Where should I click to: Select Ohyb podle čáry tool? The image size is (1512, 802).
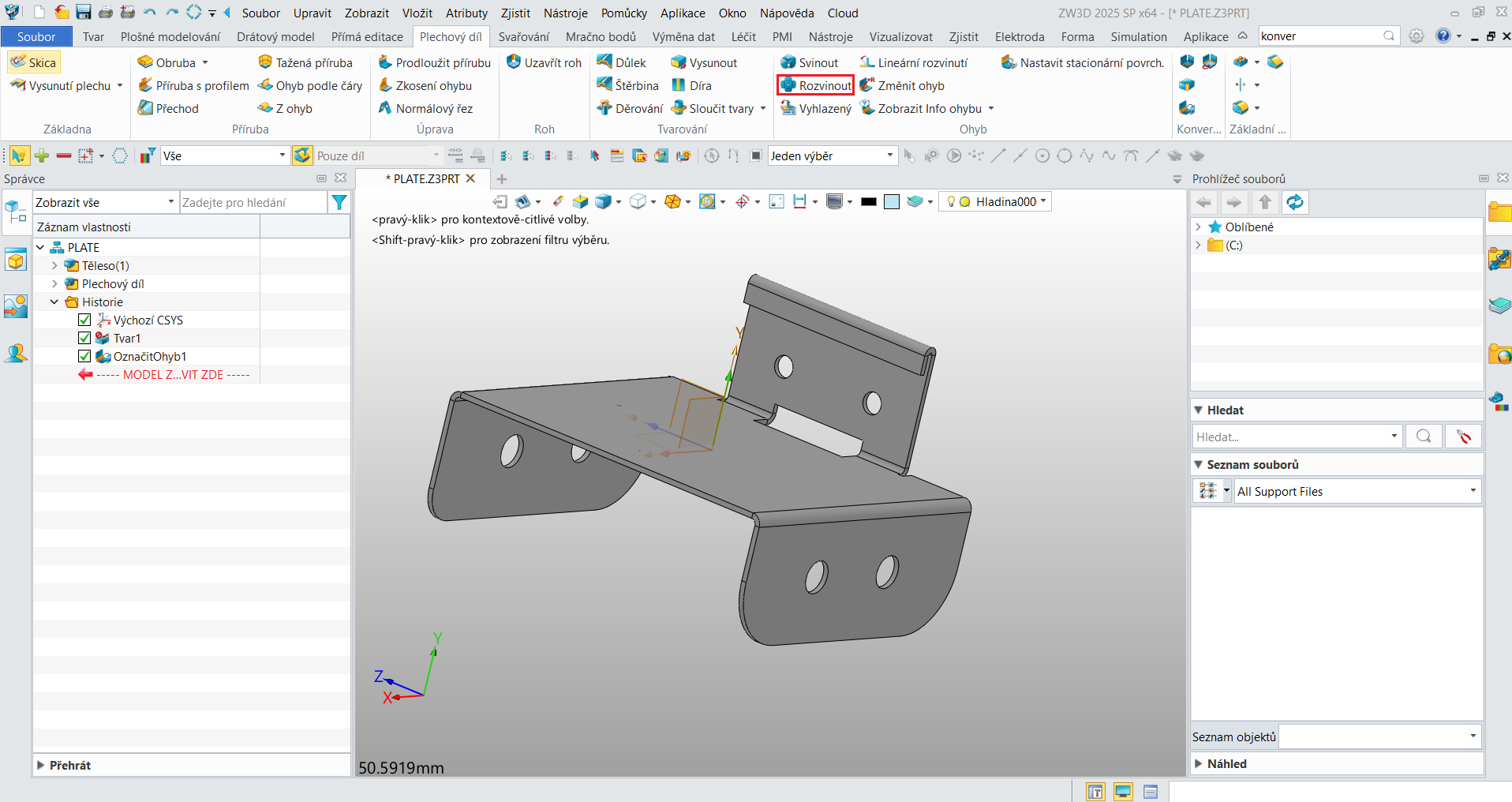(310, 85)
